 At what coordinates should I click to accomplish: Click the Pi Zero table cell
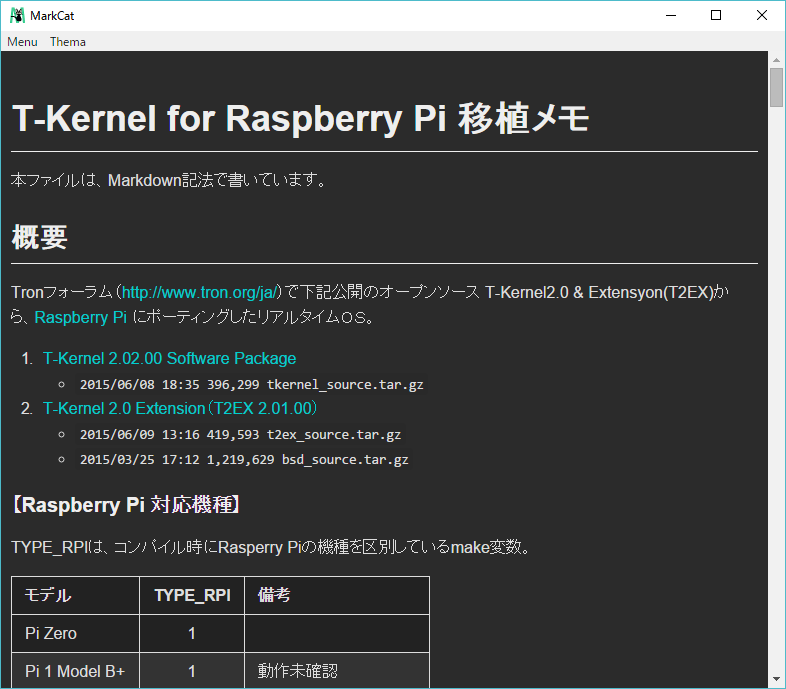coord(75,633)
